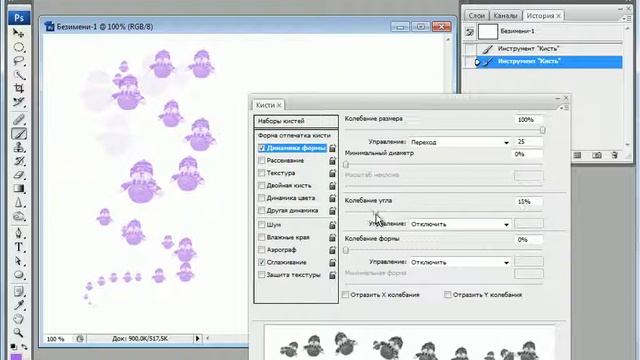Select the Gradient tool

click(x=18, y=189)
